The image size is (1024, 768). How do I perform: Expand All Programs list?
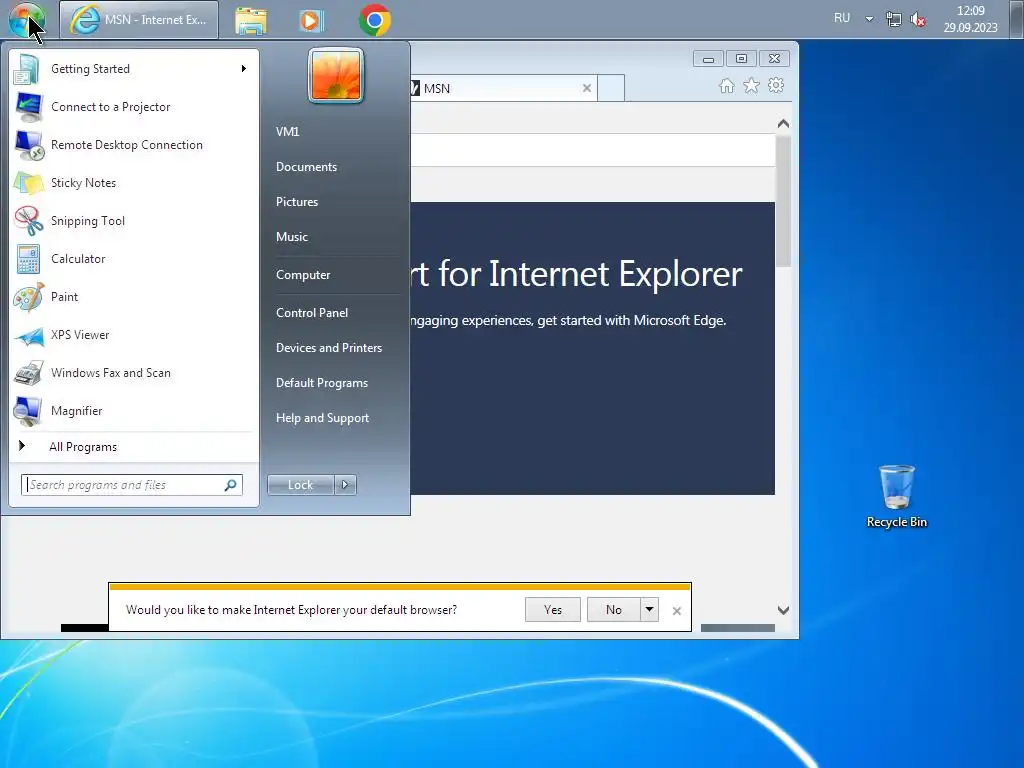tap(134, 447)
